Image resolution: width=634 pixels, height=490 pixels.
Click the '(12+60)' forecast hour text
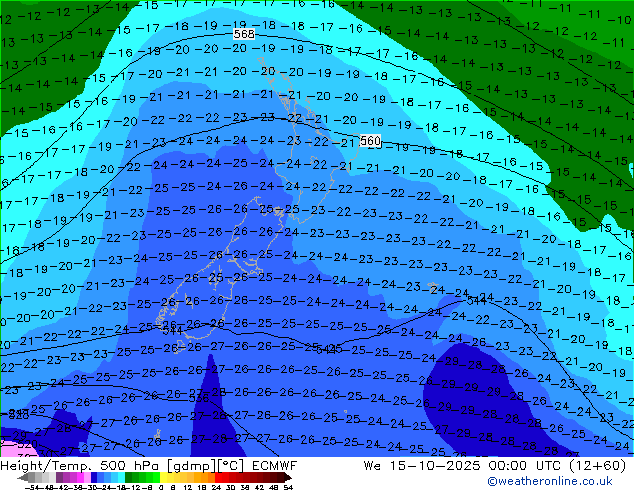point(598,466)
